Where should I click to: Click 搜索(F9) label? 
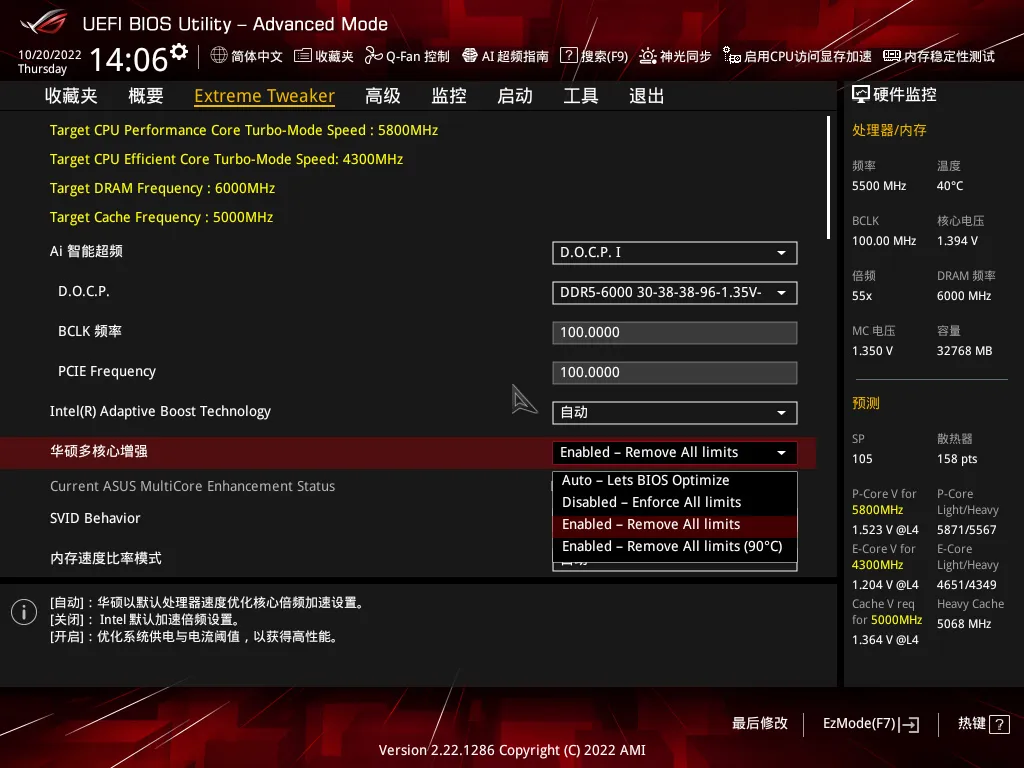pos(604,56)
